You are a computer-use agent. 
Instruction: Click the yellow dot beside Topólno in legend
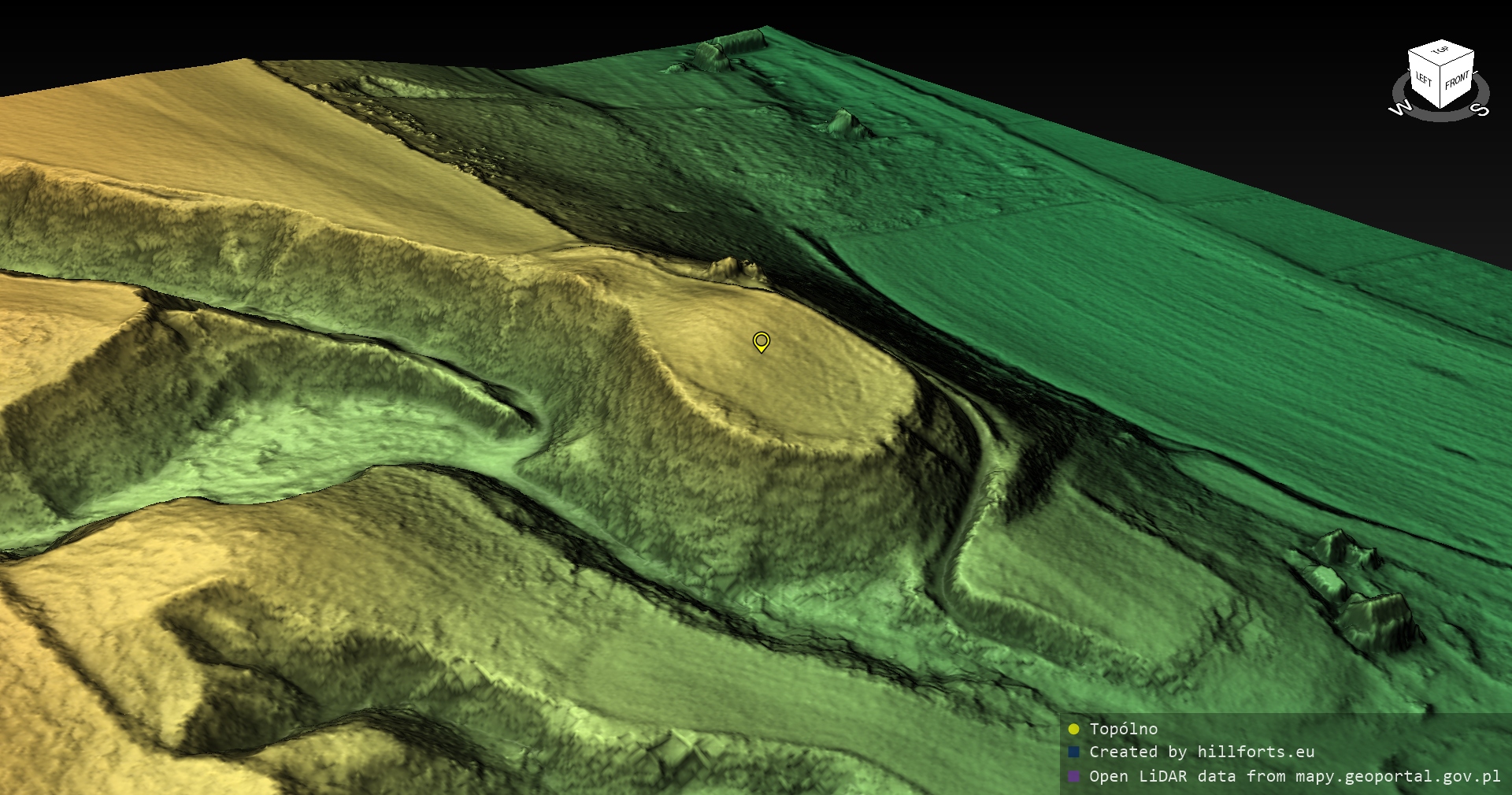[x=1073, y=729]
